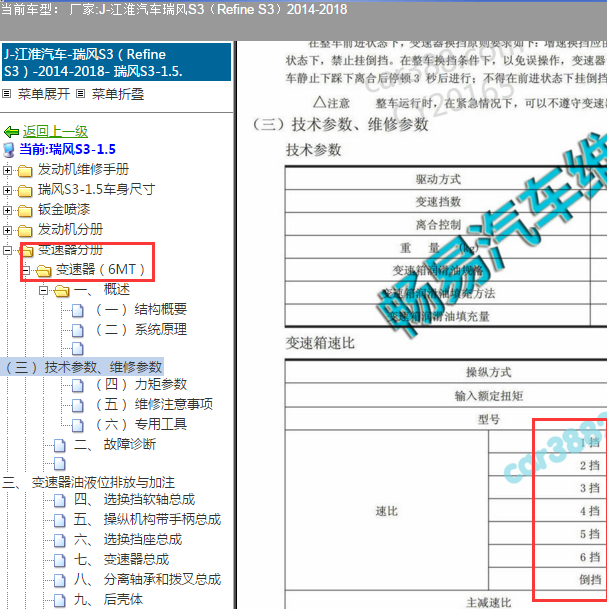The width and height of the screenshot is (607, 609).
Task: Open the 五、操纵机构带手柄总成 section
Action: (x=148, y=520)
